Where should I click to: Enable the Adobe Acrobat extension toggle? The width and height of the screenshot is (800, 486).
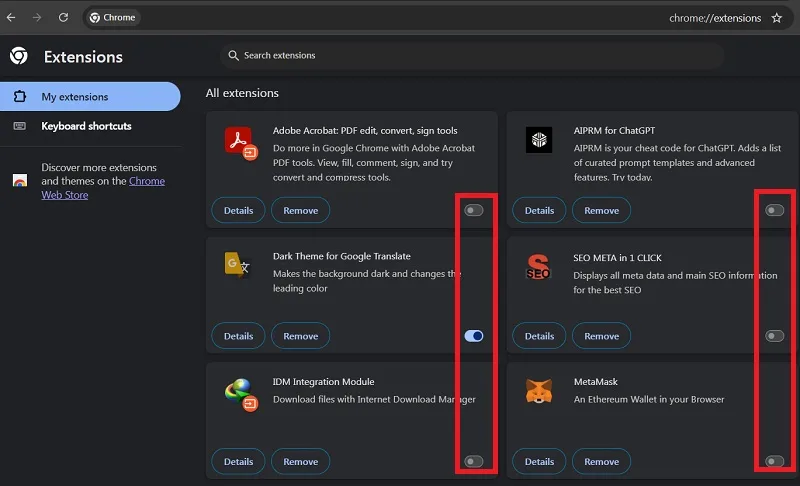tap(473, 210)
